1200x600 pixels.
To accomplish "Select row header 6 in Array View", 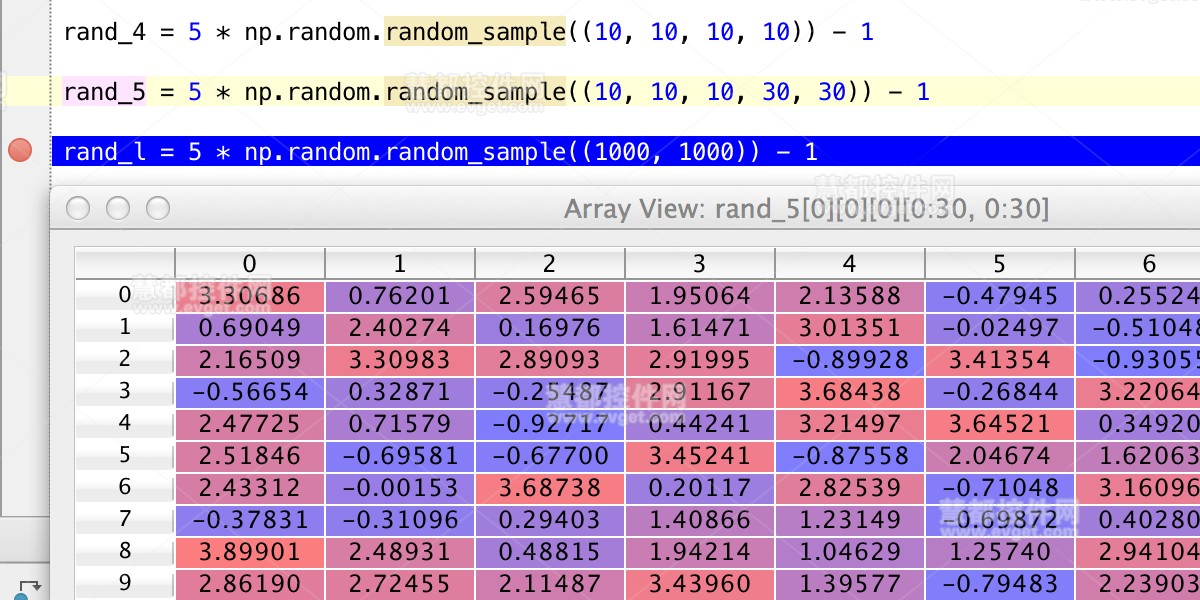I will point(125,488).
